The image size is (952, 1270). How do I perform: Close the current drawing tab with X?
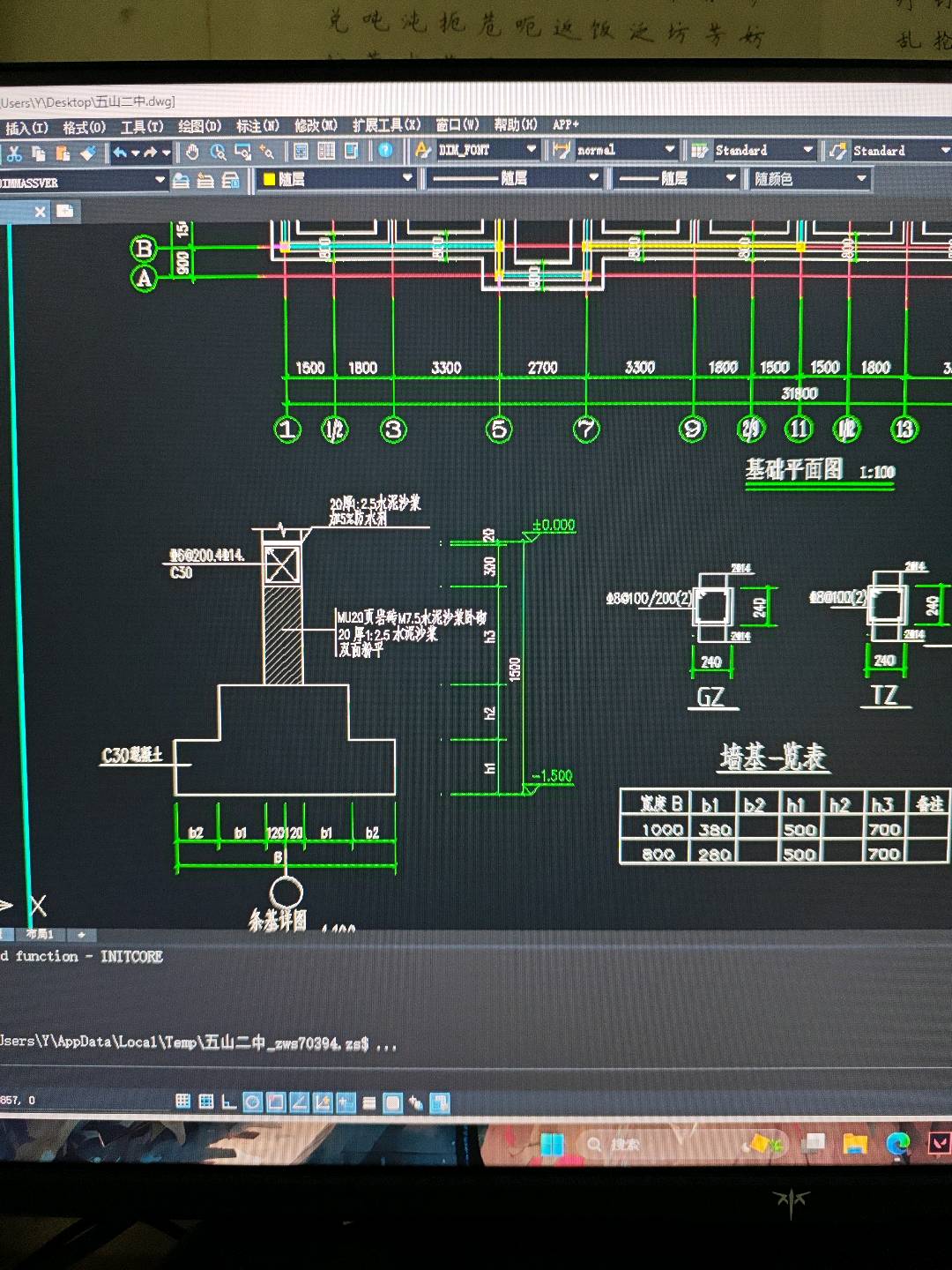(x=40, y=212)
